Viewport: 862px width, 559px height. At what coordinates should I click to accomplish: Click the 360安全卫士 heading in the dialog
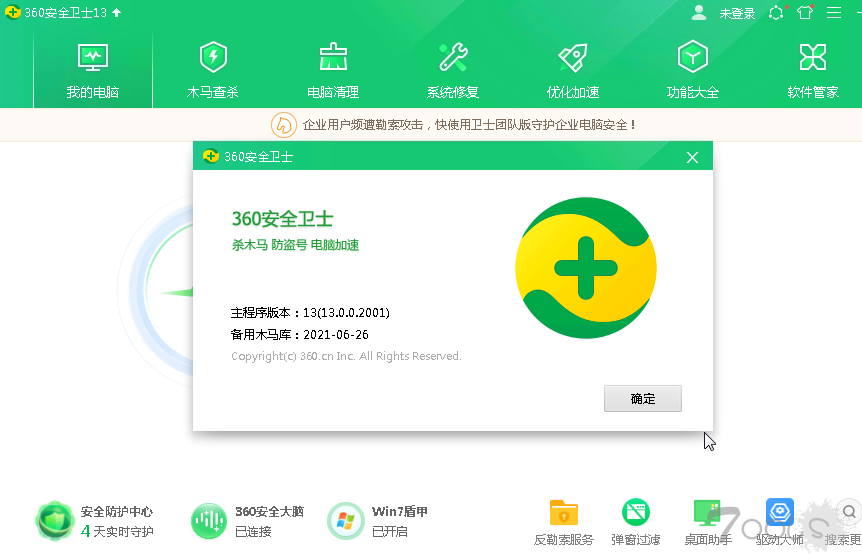click(283, 219)
